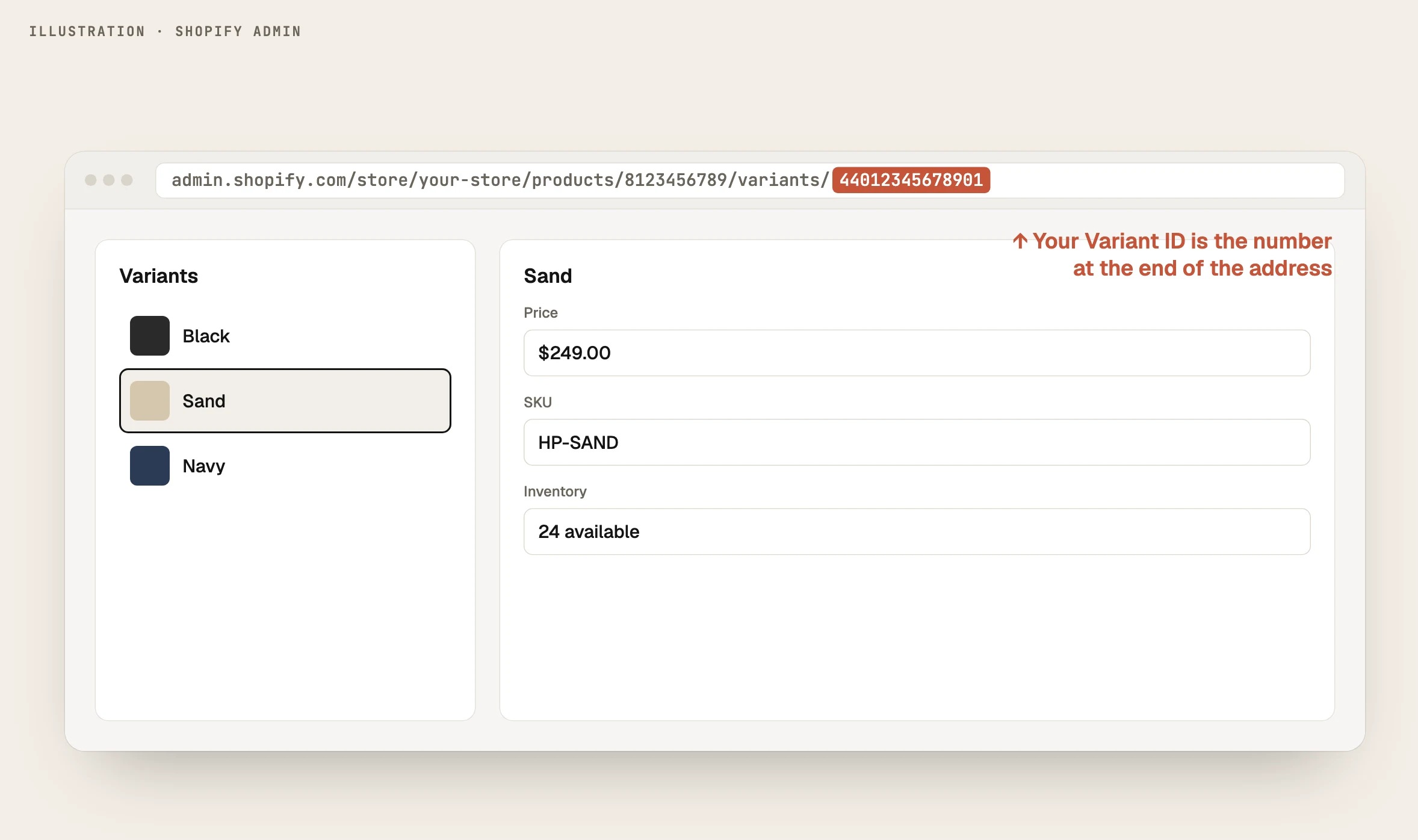Click the highlighted variant ID 44012345678901

(x=911, y=180)
